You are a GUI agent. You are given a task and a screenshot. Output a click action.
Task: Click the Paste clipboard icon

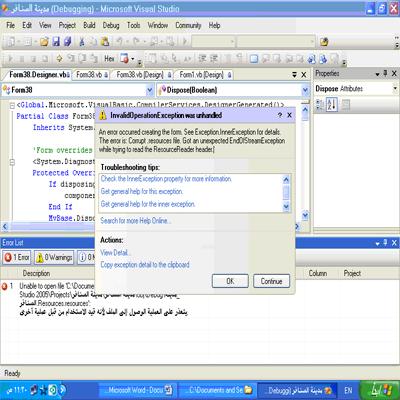pos(105,42)
